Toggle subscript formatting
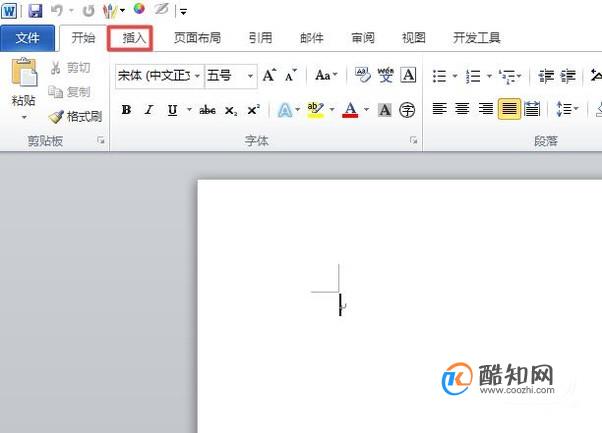The width and height of the screenshot is (602, 433). (x=231, y=111)
